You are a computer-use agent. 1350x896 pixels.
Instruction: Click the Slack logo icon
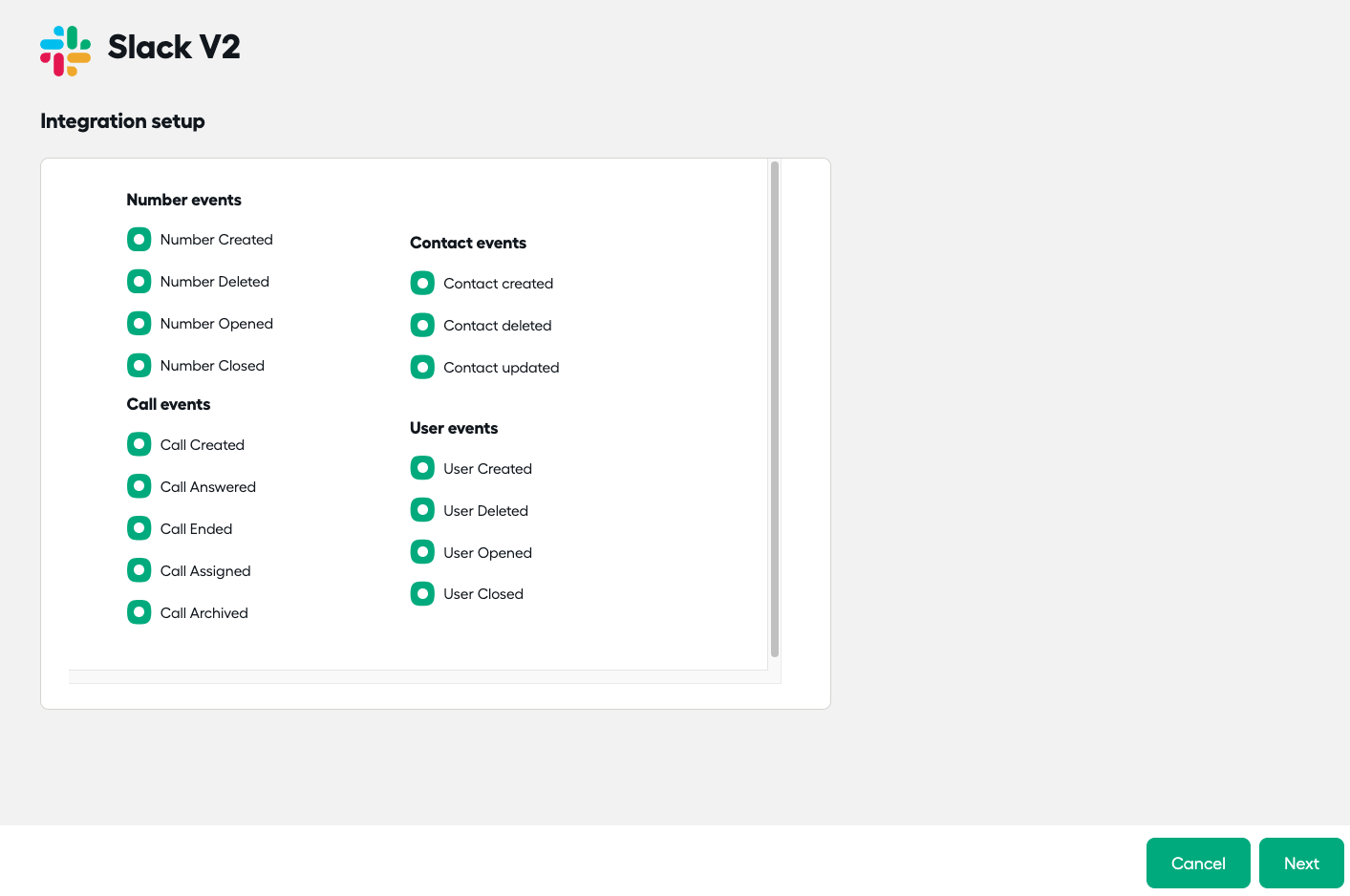pyautogui.click(x=66, y=51)
